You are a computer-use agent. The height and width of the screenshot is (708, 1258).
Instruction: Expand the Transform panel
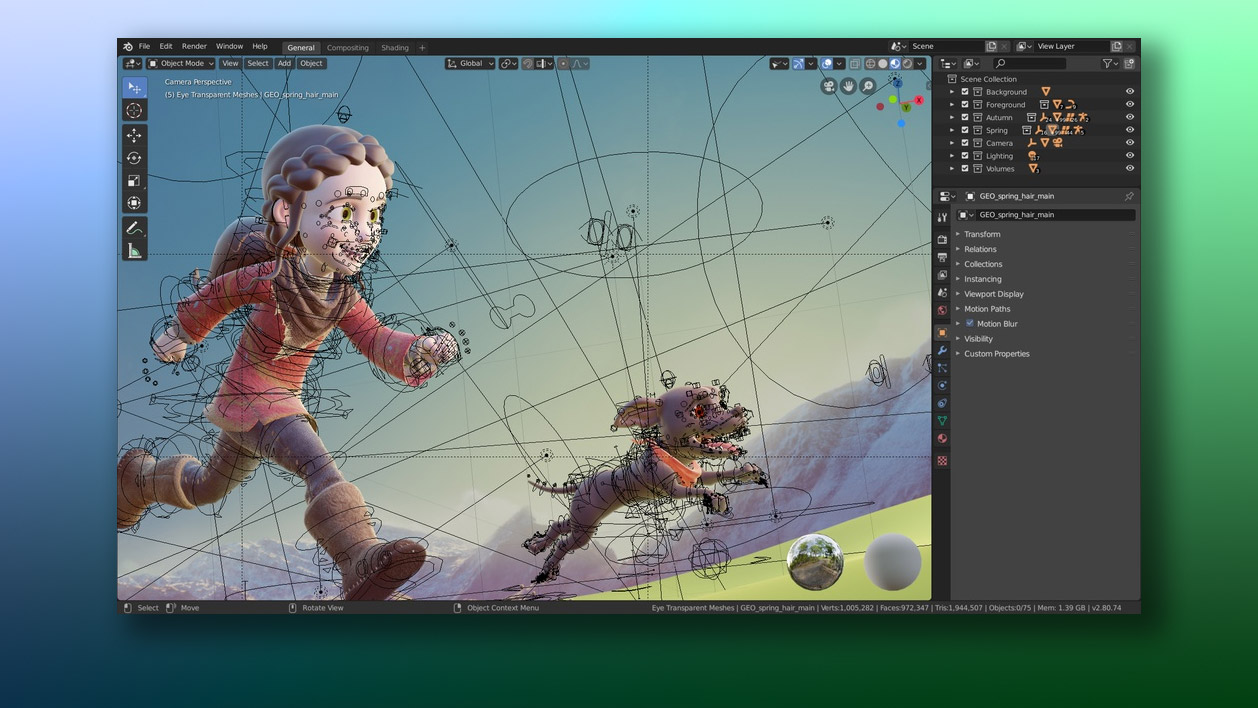[x=982, y=234]
